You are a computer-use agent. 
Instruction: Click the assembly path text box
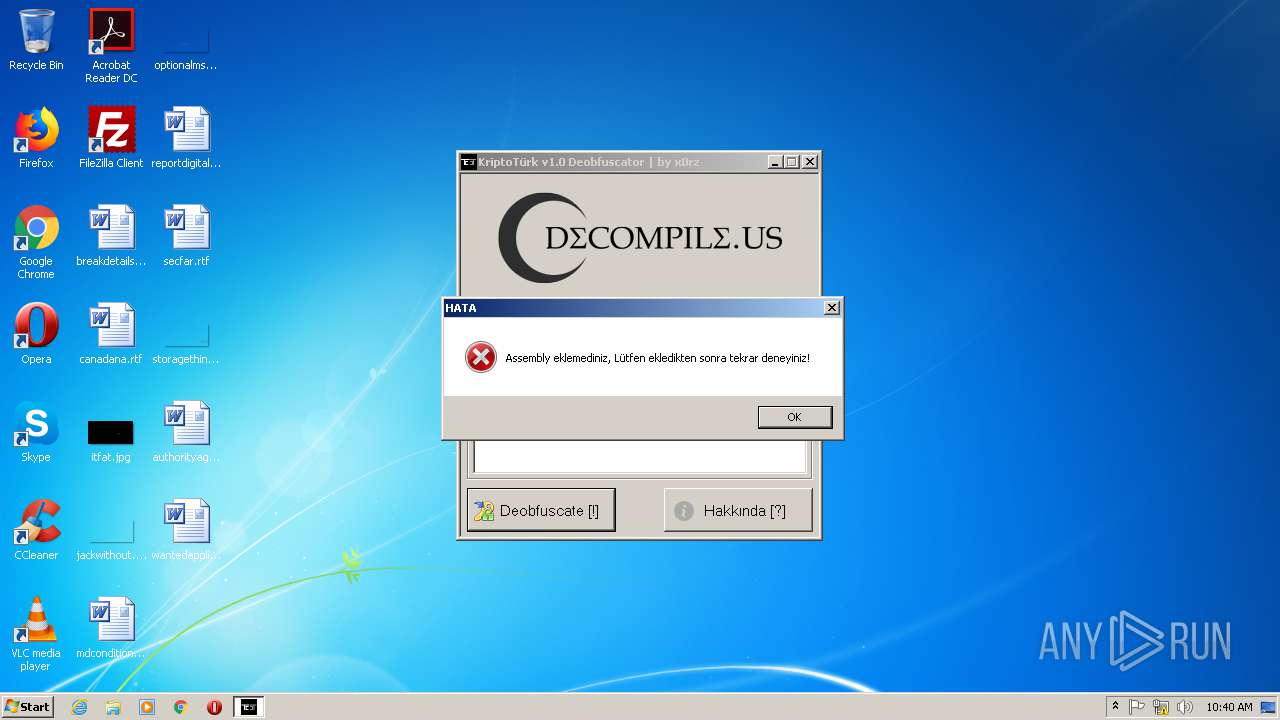[x=640, y=455]
